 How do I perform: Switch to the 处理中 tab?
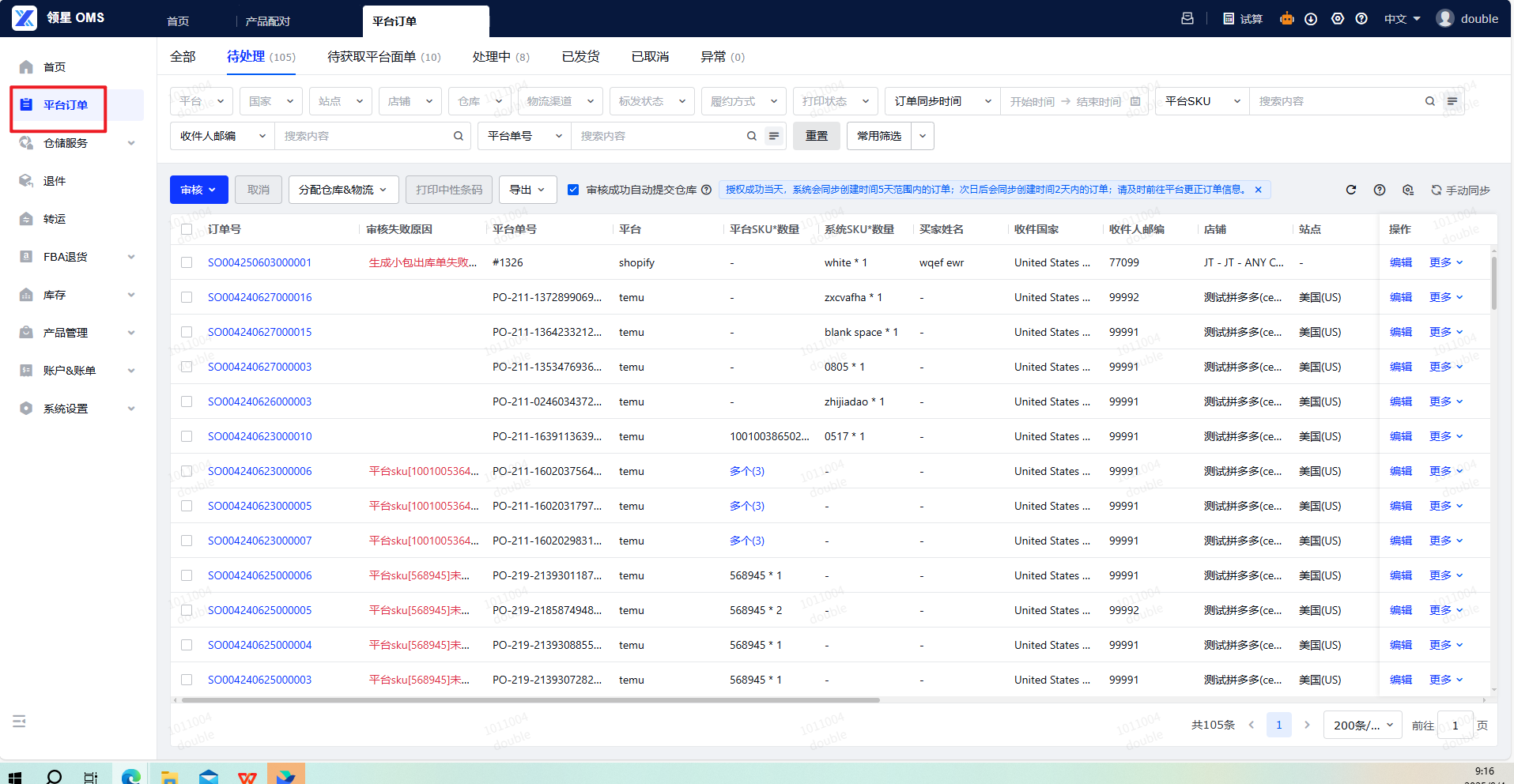(500, 57)
